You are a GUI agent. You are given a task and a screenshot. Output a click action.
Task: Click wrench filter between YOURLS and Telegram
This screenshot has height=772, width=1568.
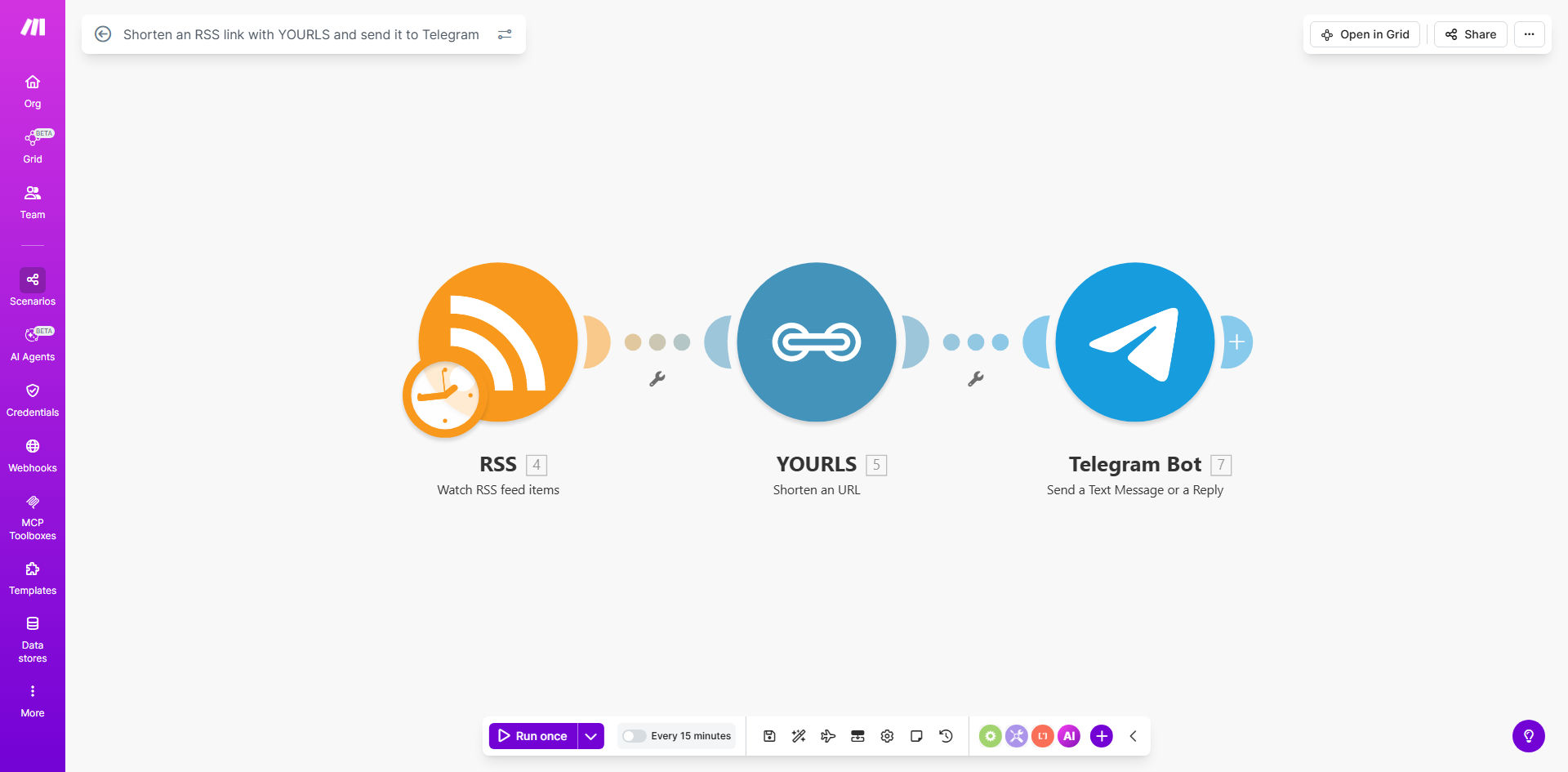976,378
